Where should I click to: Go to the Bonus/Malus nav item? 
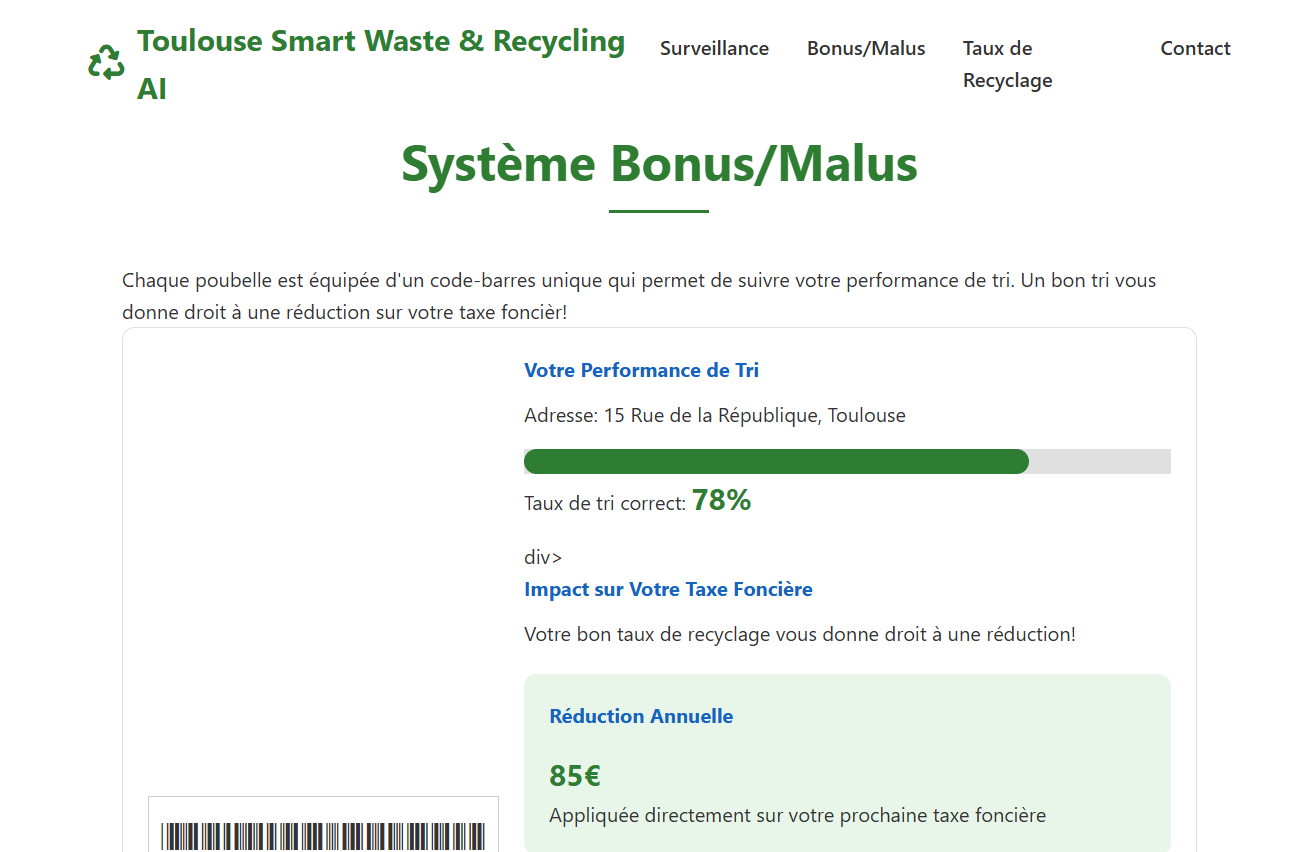coord(866,48)
